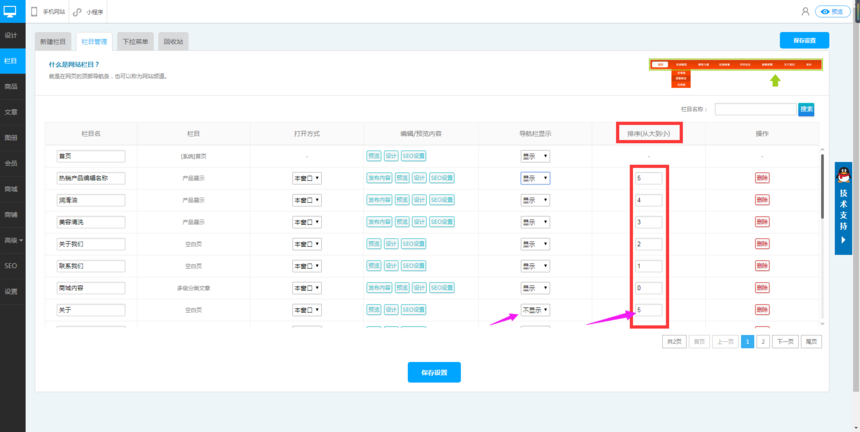
Task: Click 尾页 last page button
Action: coord(811,342)
